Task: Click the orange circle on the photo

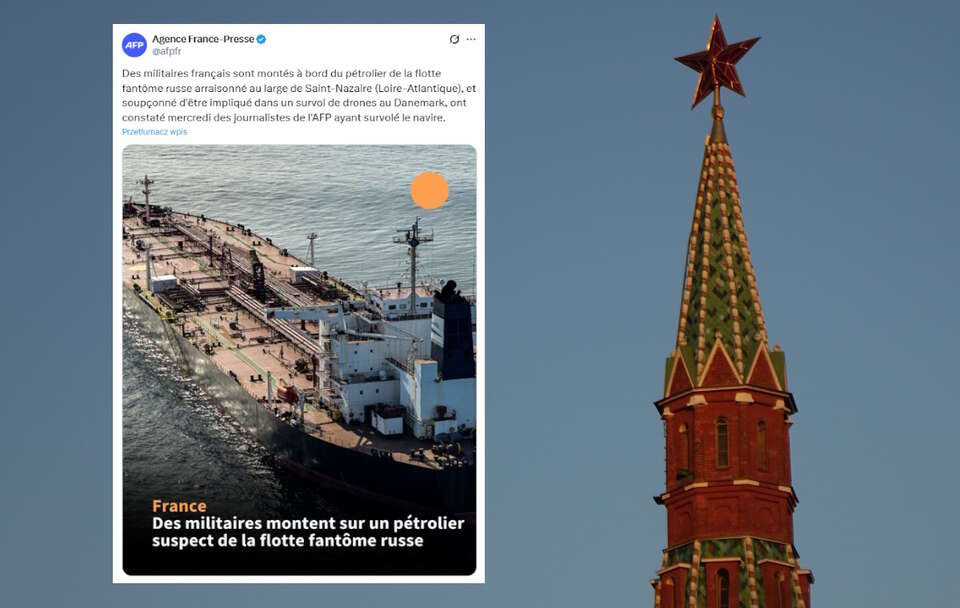Action: pos(429,190)
